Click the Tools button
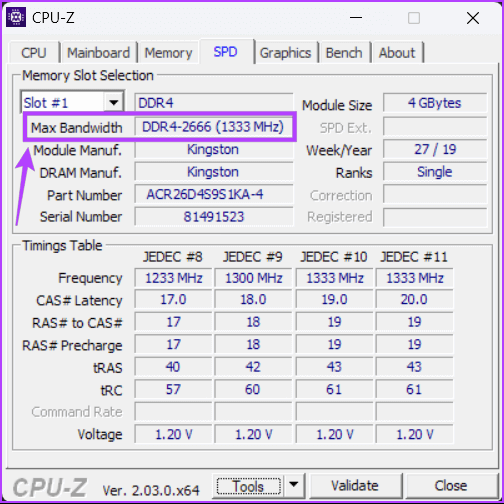Screen dimensions: 504x504 coord(249,486)
